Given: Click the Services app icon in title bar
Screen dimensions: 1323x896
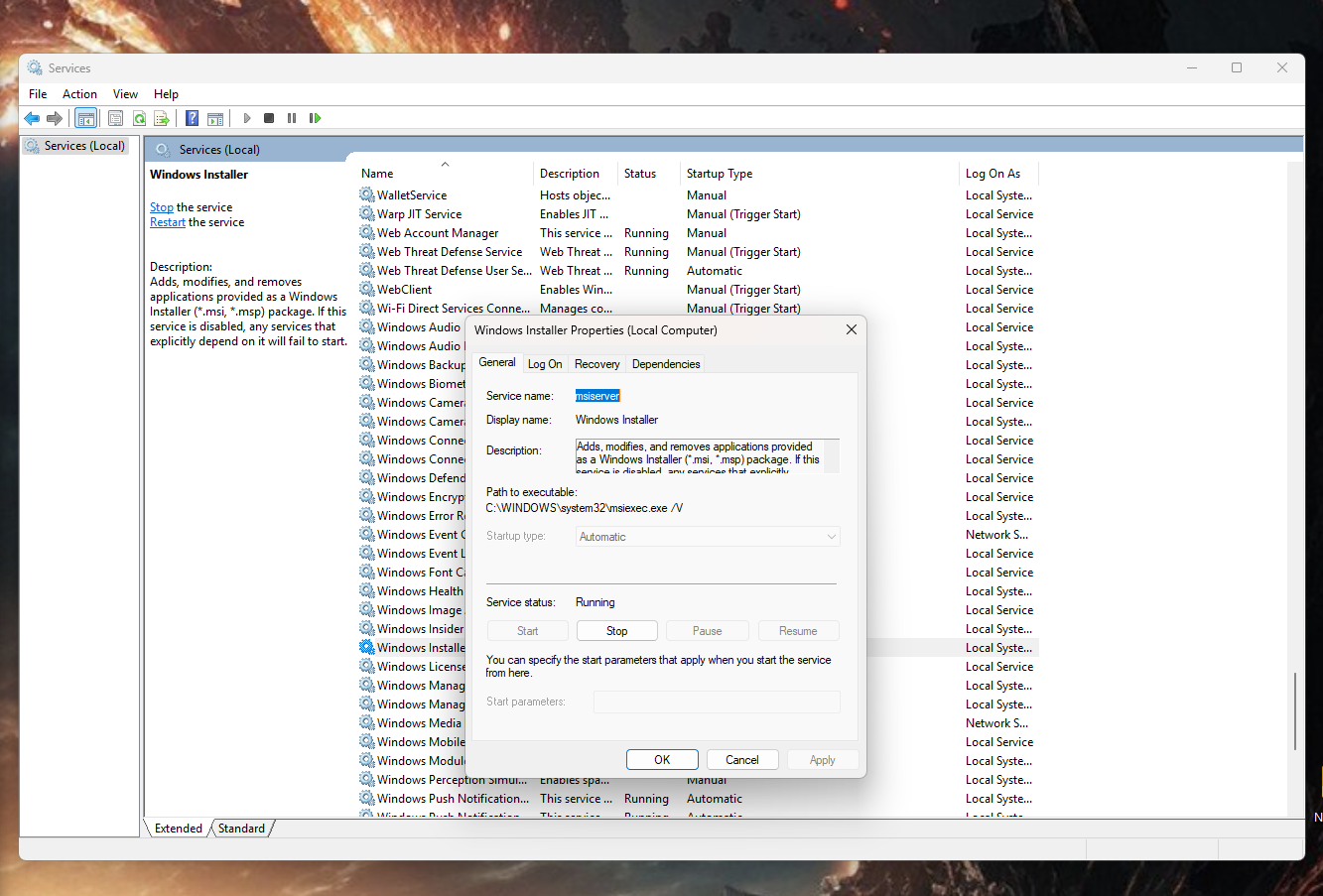Looking at the screenshot, I should pos(35,68).
